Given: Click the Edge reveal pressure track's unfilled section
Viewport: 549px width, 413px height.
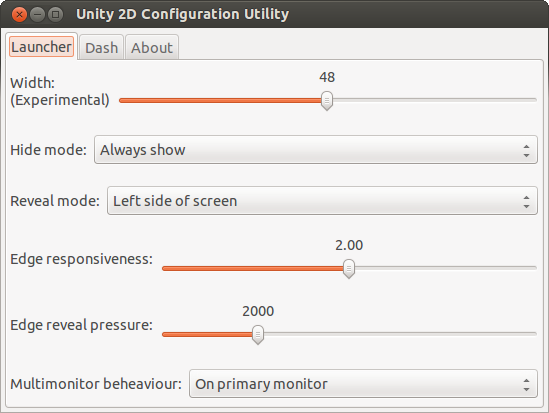Looking at the screenshot, I should (x=400, y=334).
